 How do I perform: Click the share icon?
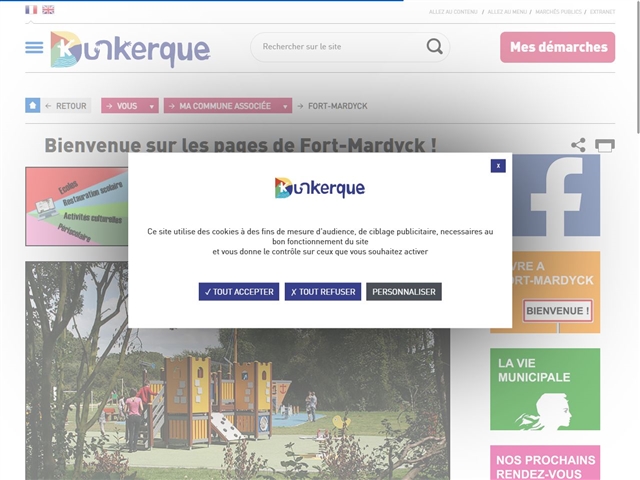coord(578,145)
